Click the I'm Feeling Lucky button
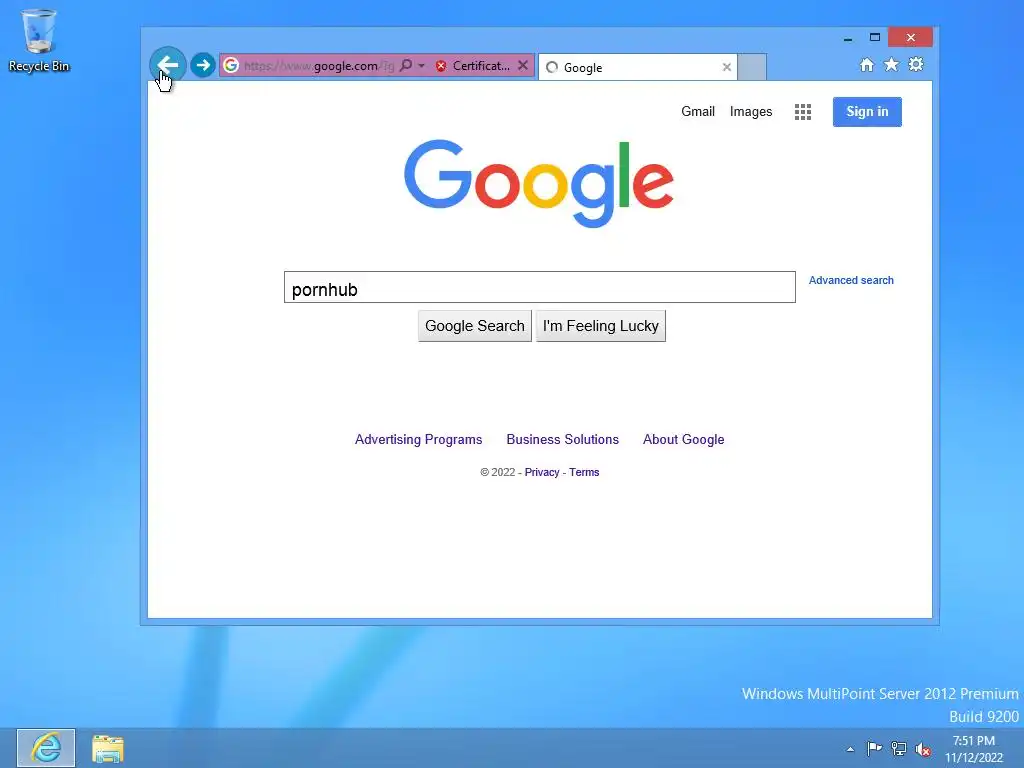 601,326
